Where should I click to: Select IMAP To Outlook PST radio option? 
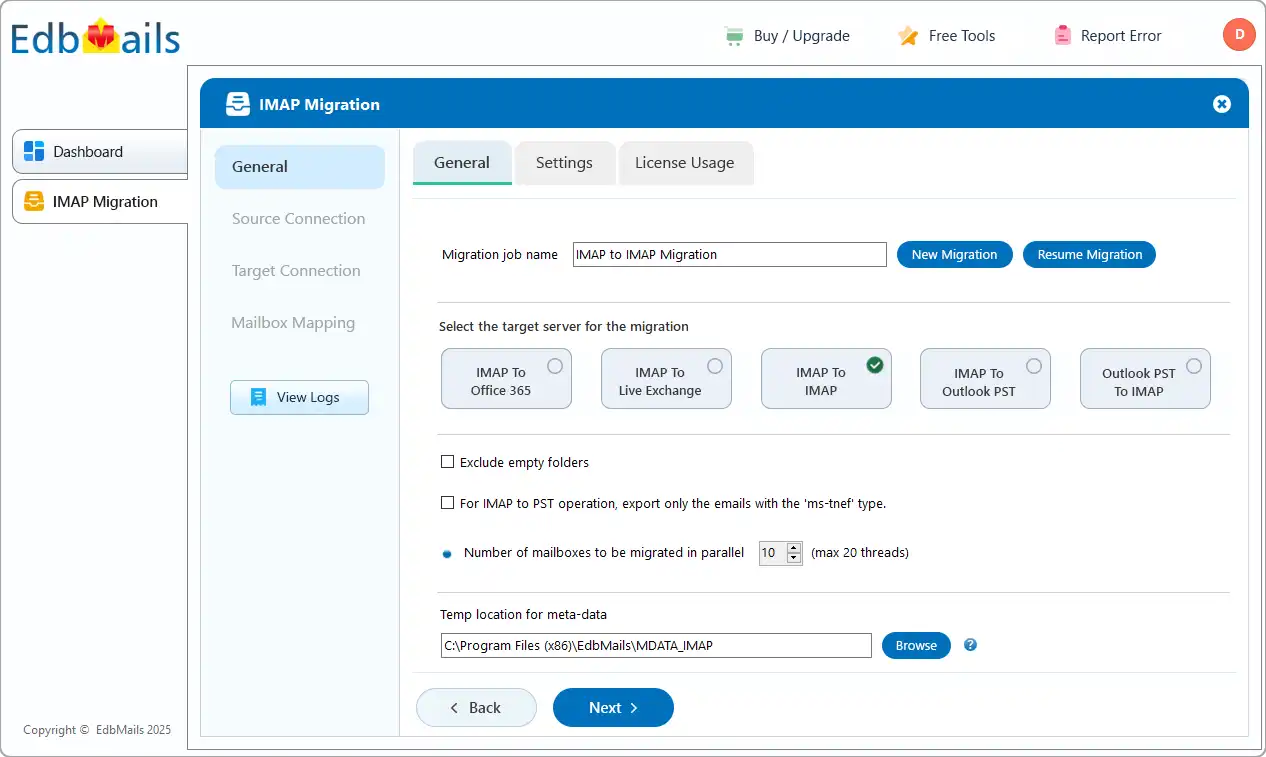[1034, 366]
